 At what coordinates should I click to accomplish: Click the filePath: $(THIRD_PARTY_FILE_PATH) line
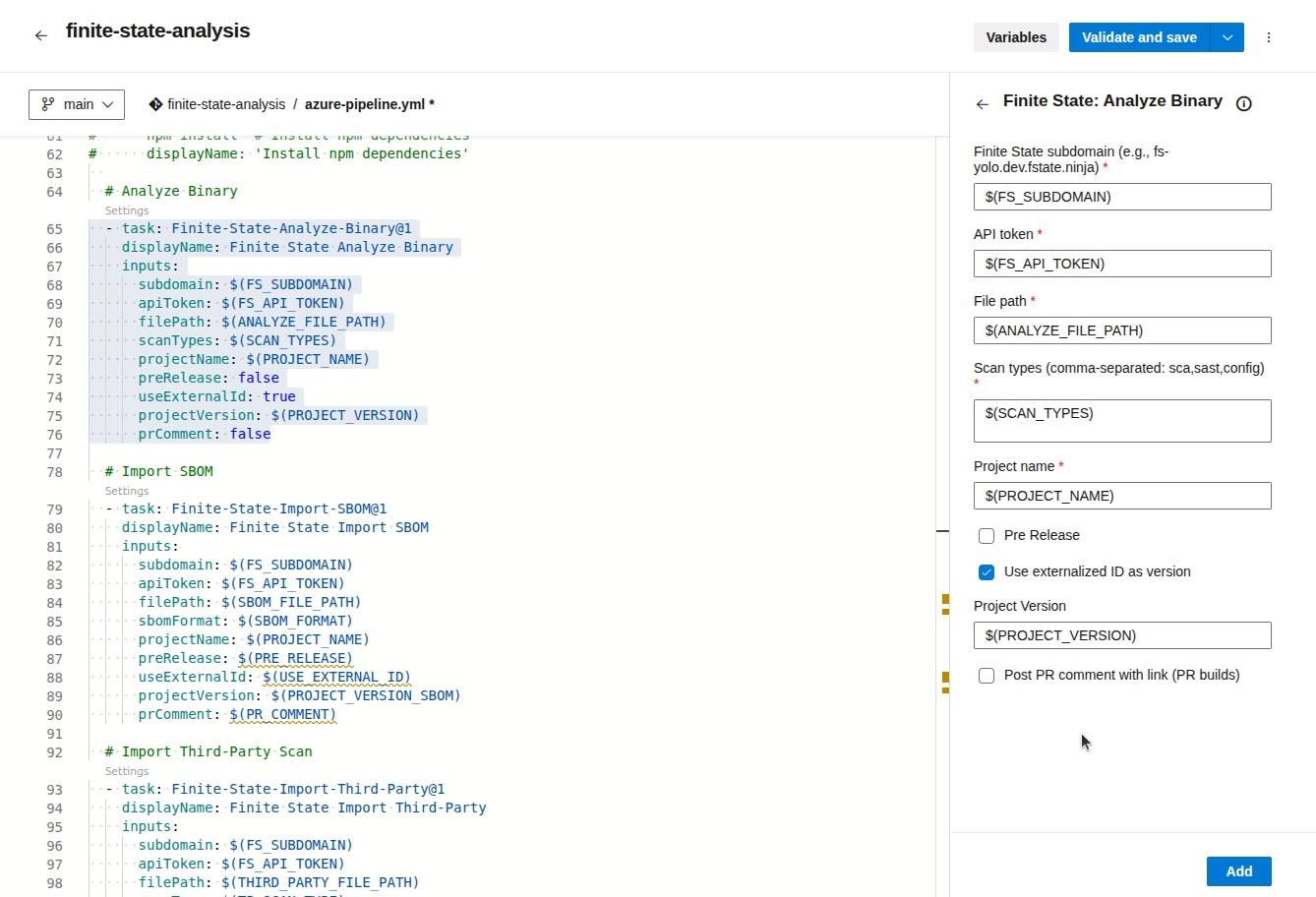278,882
